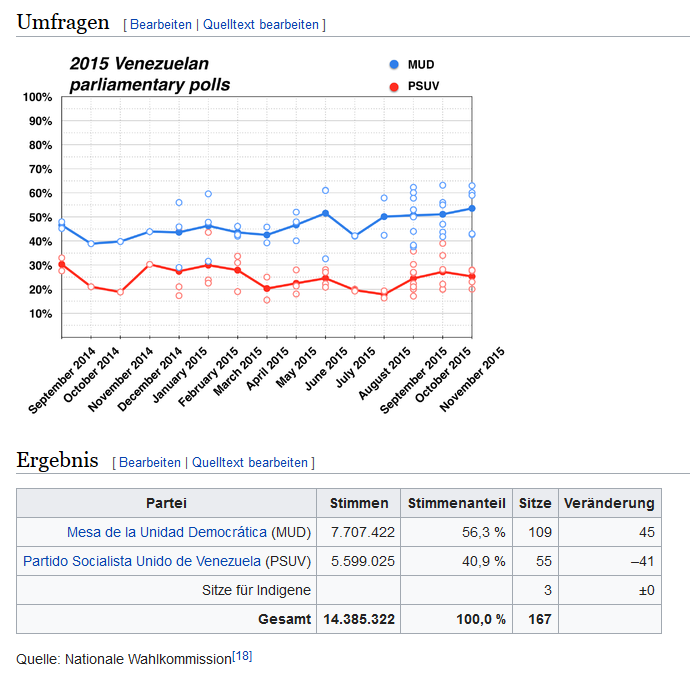Screen dimensions: 690x675
Task: Click Quelltext bearbeiten link next to Umfragen
Action: pos(261,25)
